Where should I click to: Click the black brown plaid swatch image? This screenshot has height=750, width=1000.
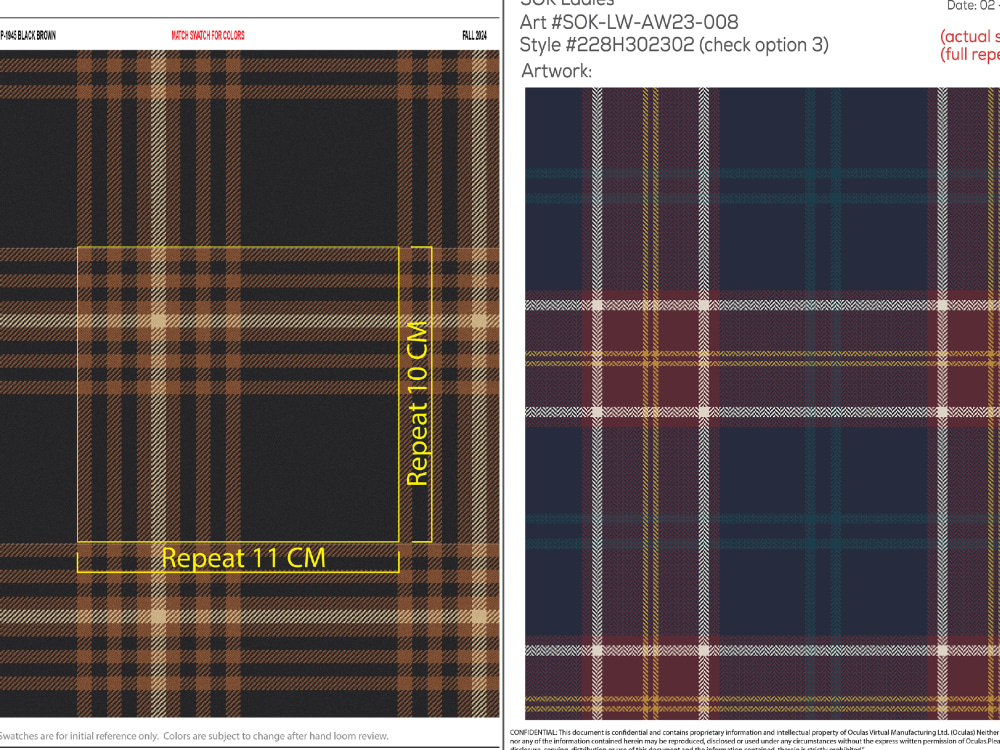(249, 384)
